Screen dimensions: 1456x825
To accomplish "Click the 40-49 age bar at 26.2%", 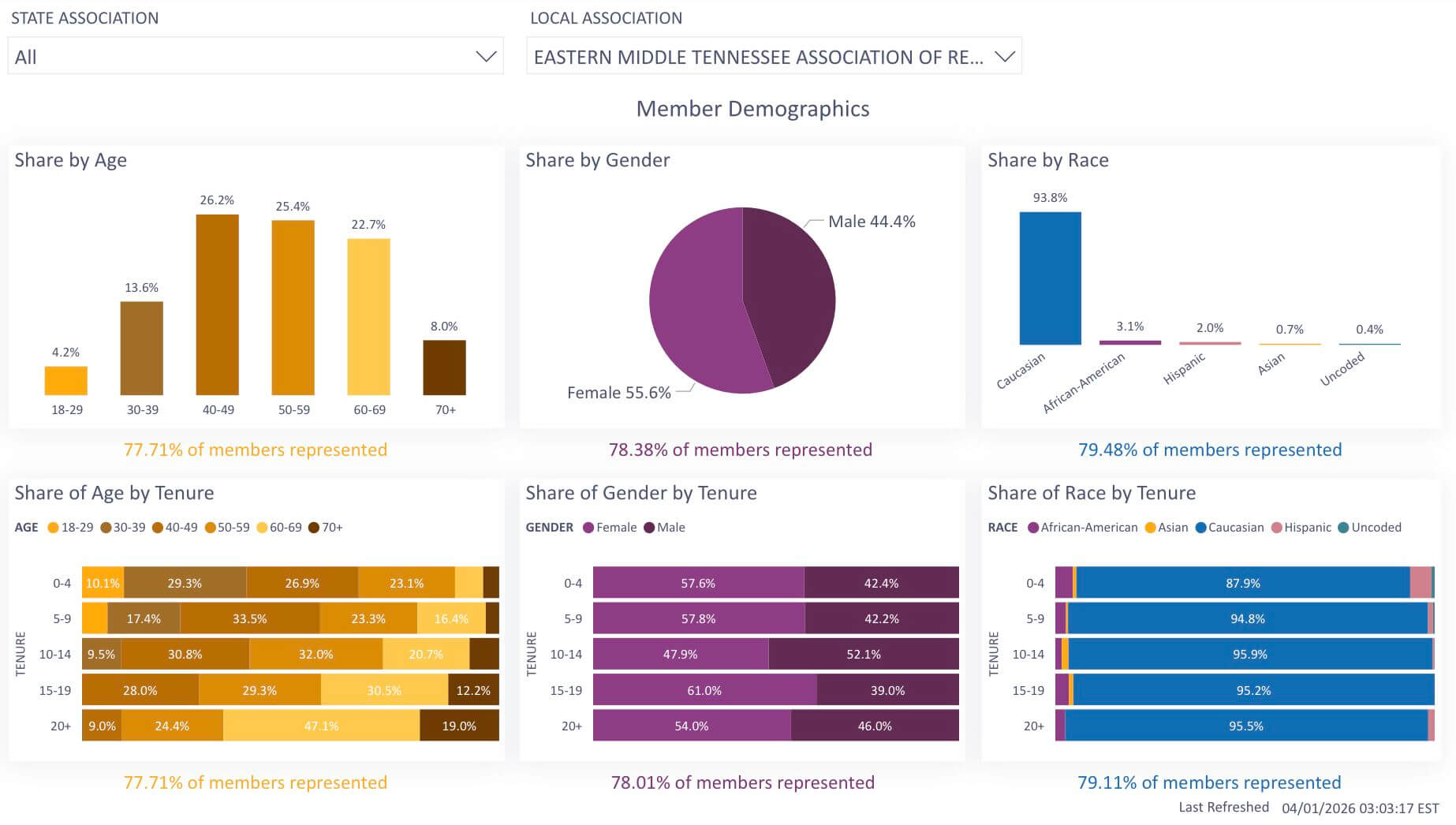I will (x=217, y=304).
